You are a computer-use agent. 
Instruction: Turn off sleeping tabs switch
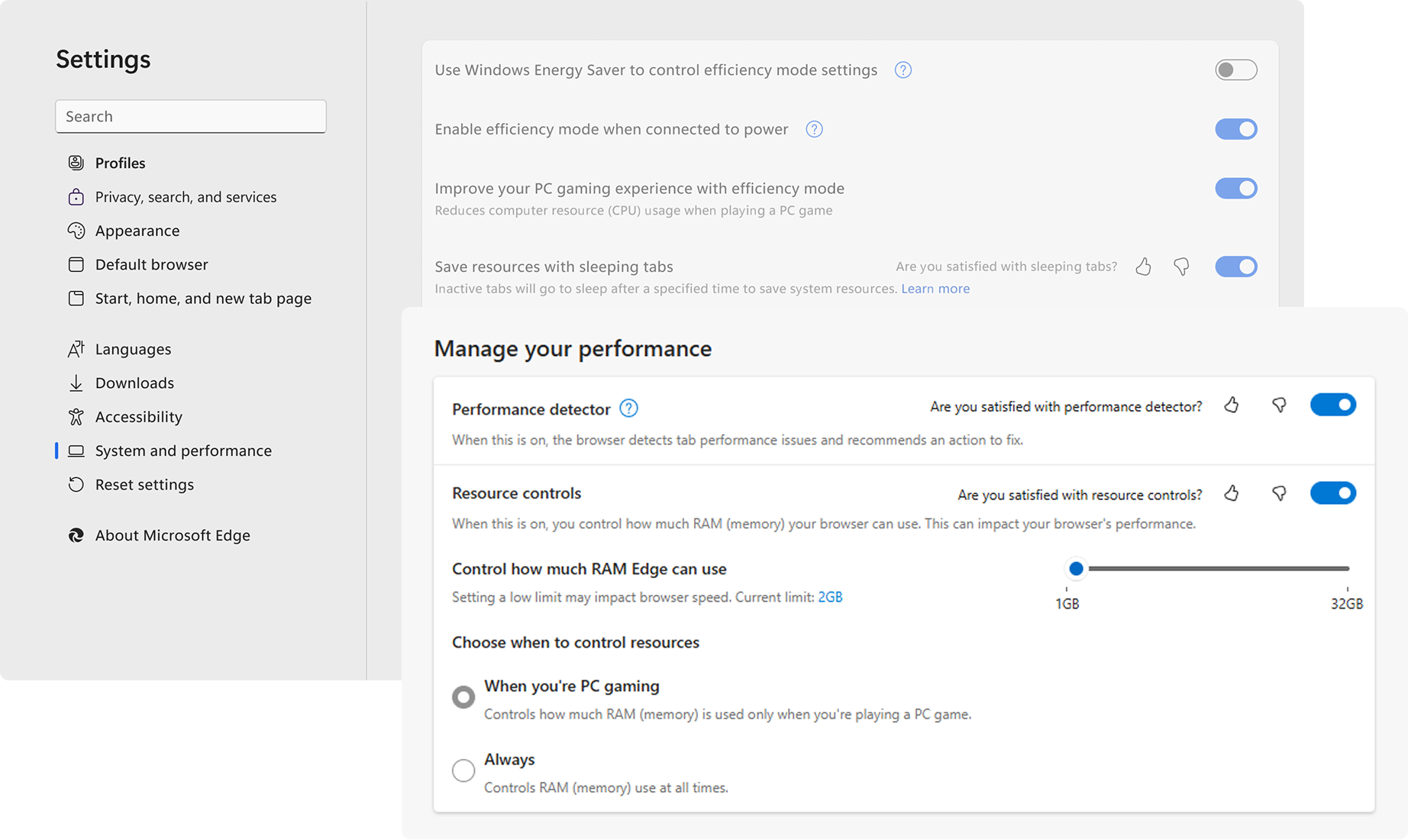pyautogui.click(x=1236, y=267)
